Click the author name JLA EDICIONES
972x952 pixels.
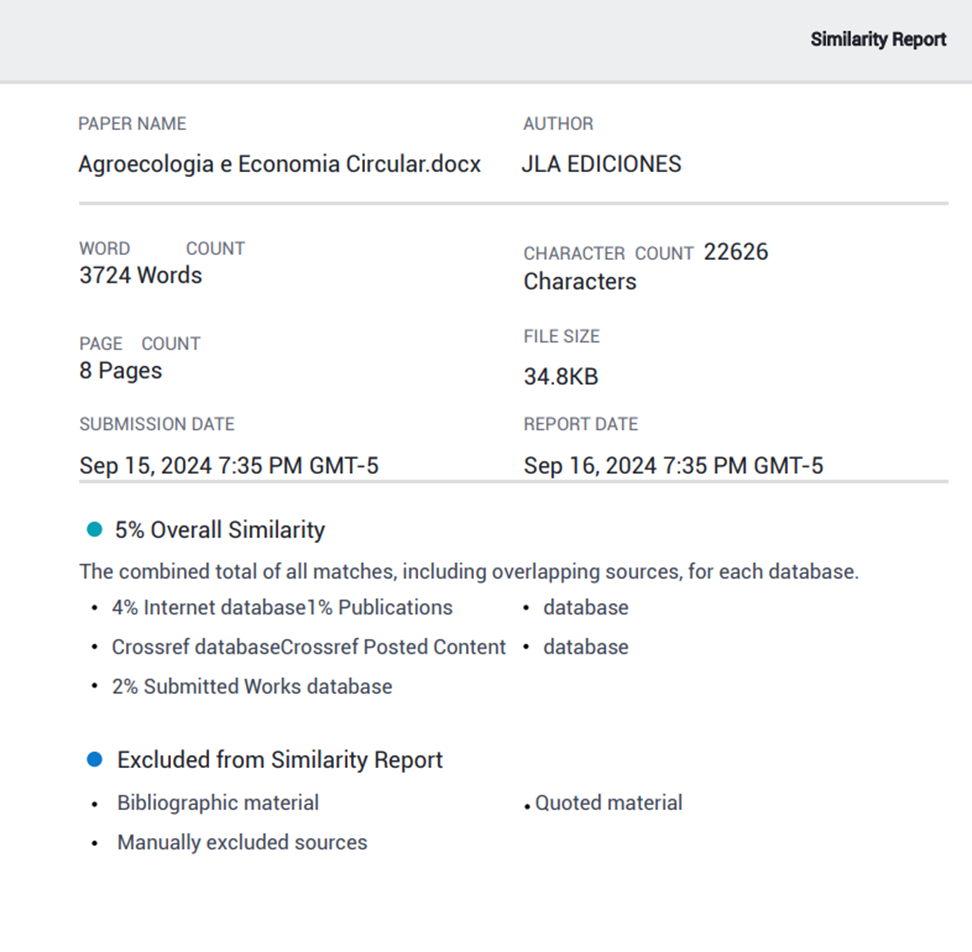pos(601,164)
